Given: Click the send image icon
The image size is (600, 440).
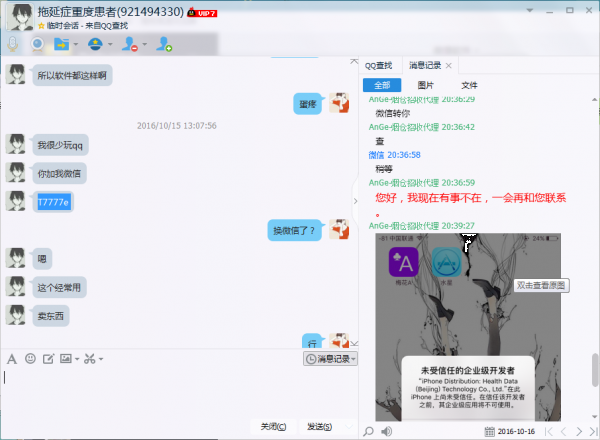Looking at the screenshot, I should (66, 359).
